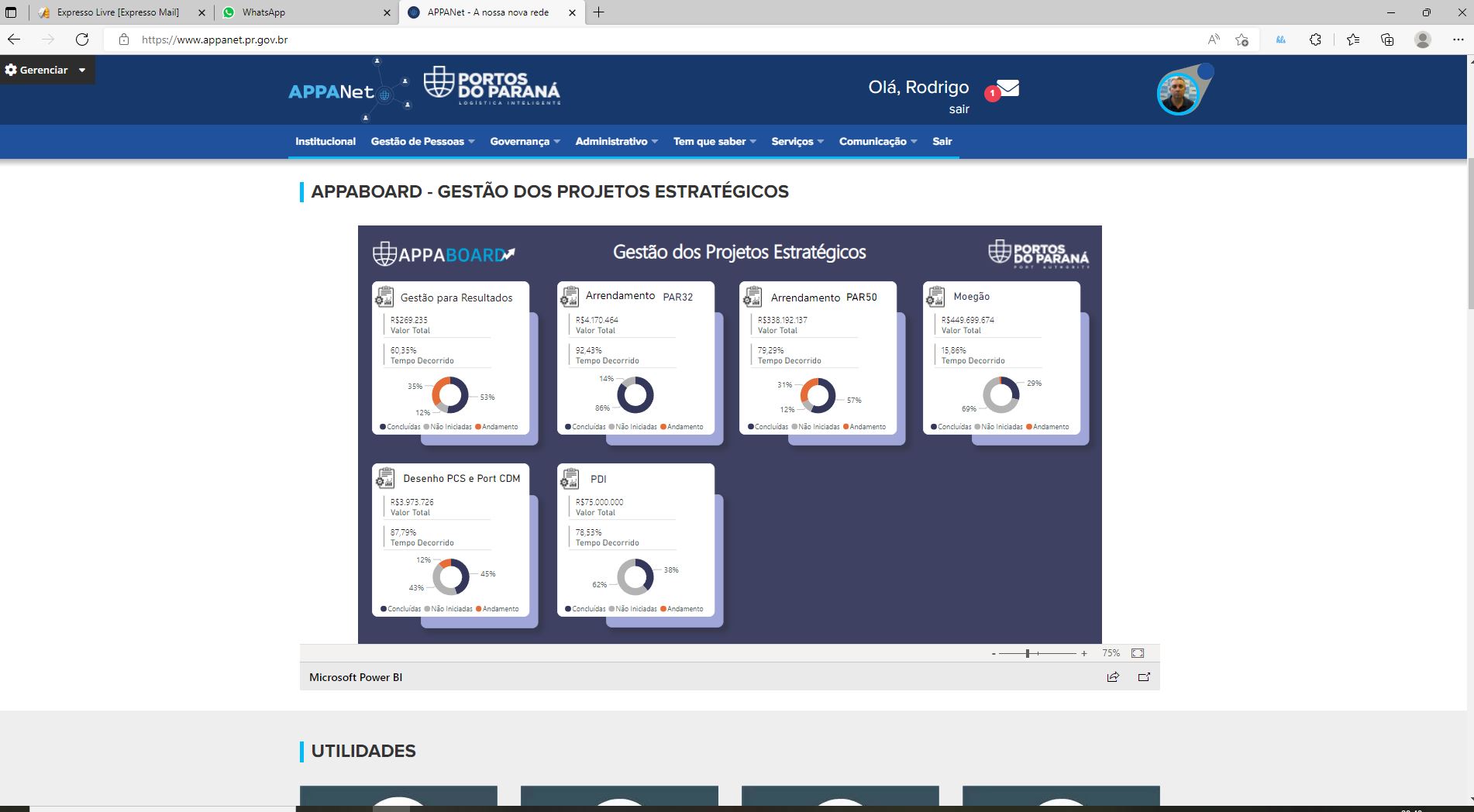Click the Gestão para Resultados donut chart
Viewport: 1474px width, 812px height.
450,394
